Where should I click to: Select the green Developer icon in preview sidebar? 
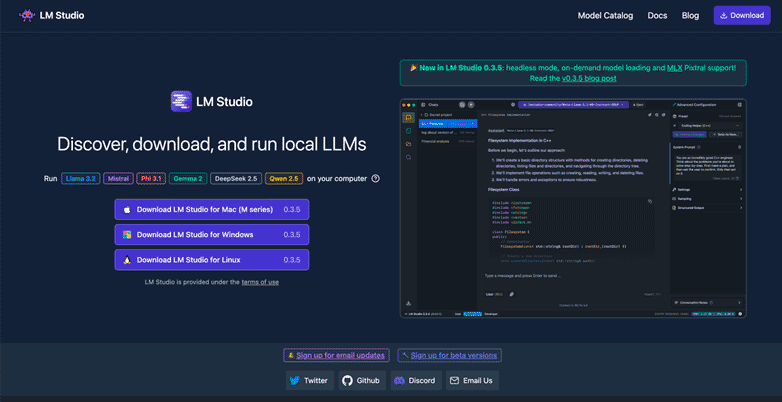408,131
